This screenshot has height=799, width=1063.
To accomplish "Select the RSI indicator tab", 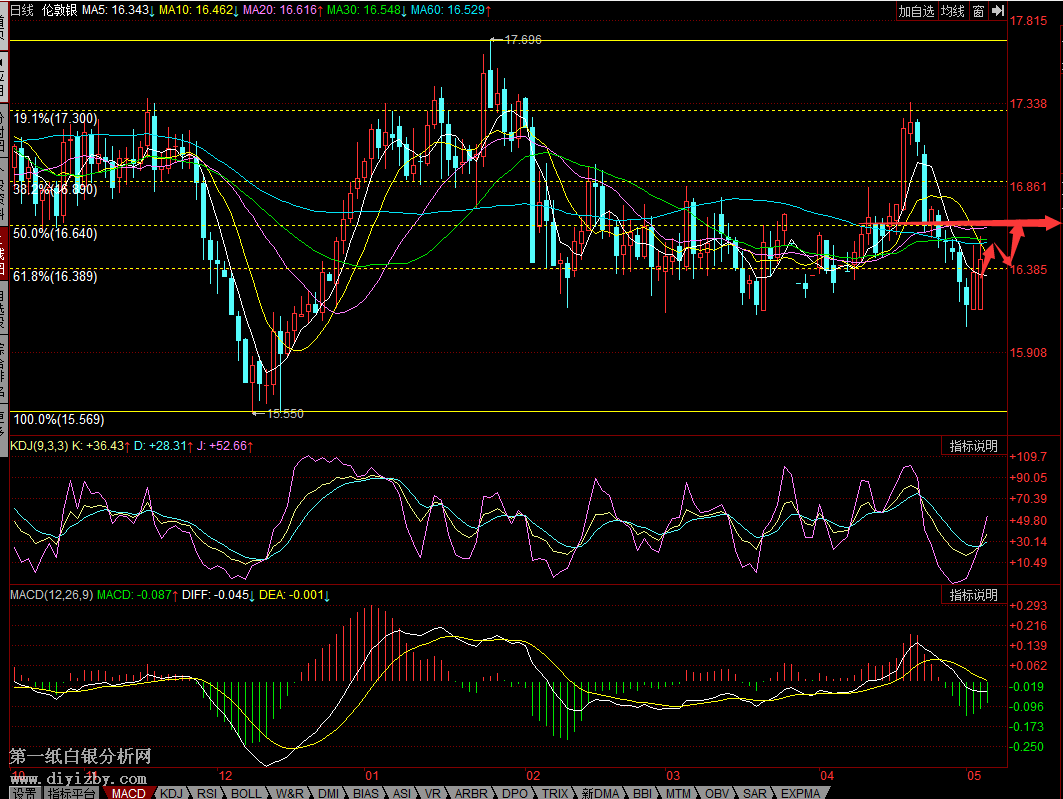I will [207, 793].
